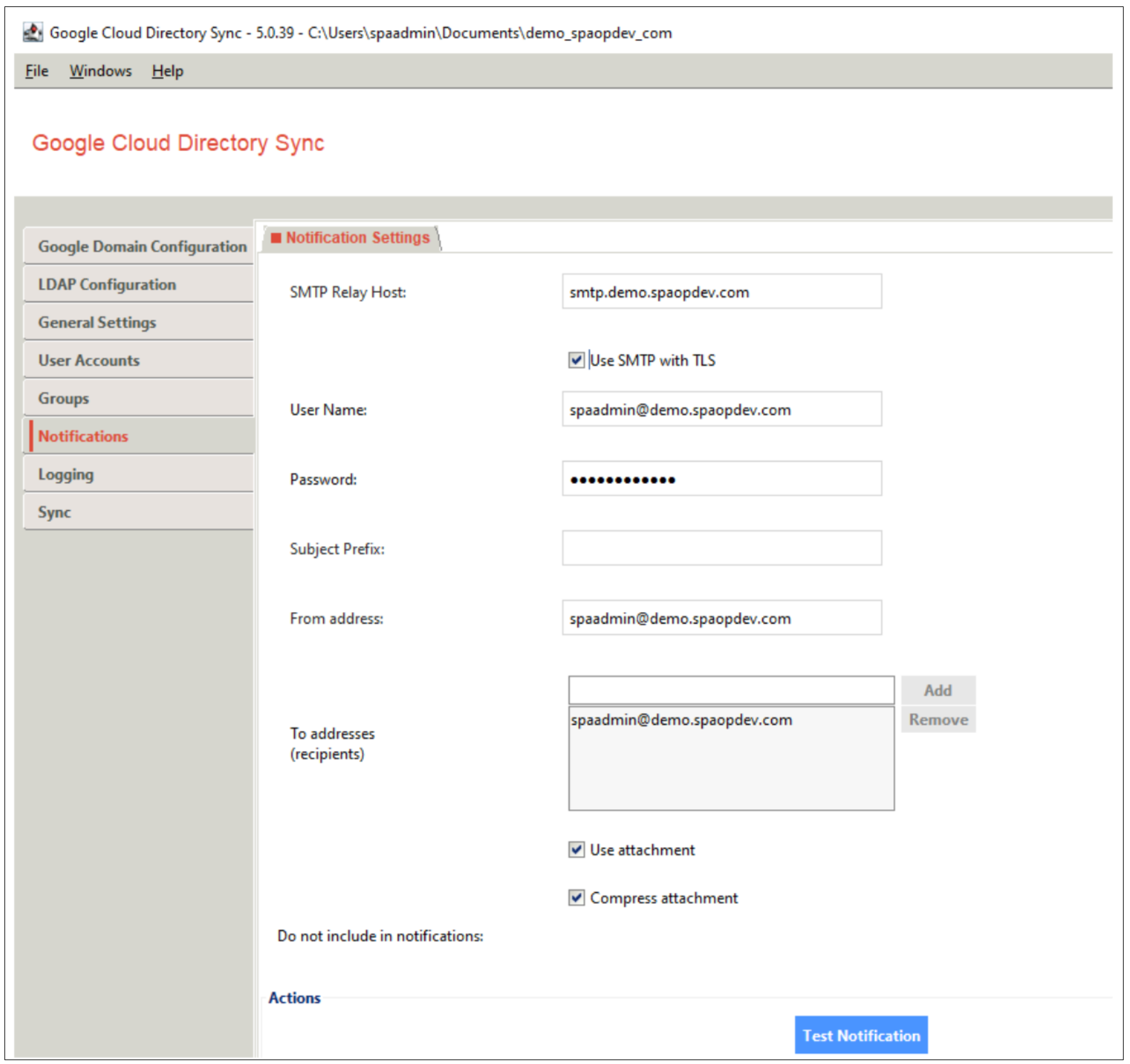The height and width of the screenshot is (1064, 1130).
Task: Open the User Accounts section
Action: [88, 360]
